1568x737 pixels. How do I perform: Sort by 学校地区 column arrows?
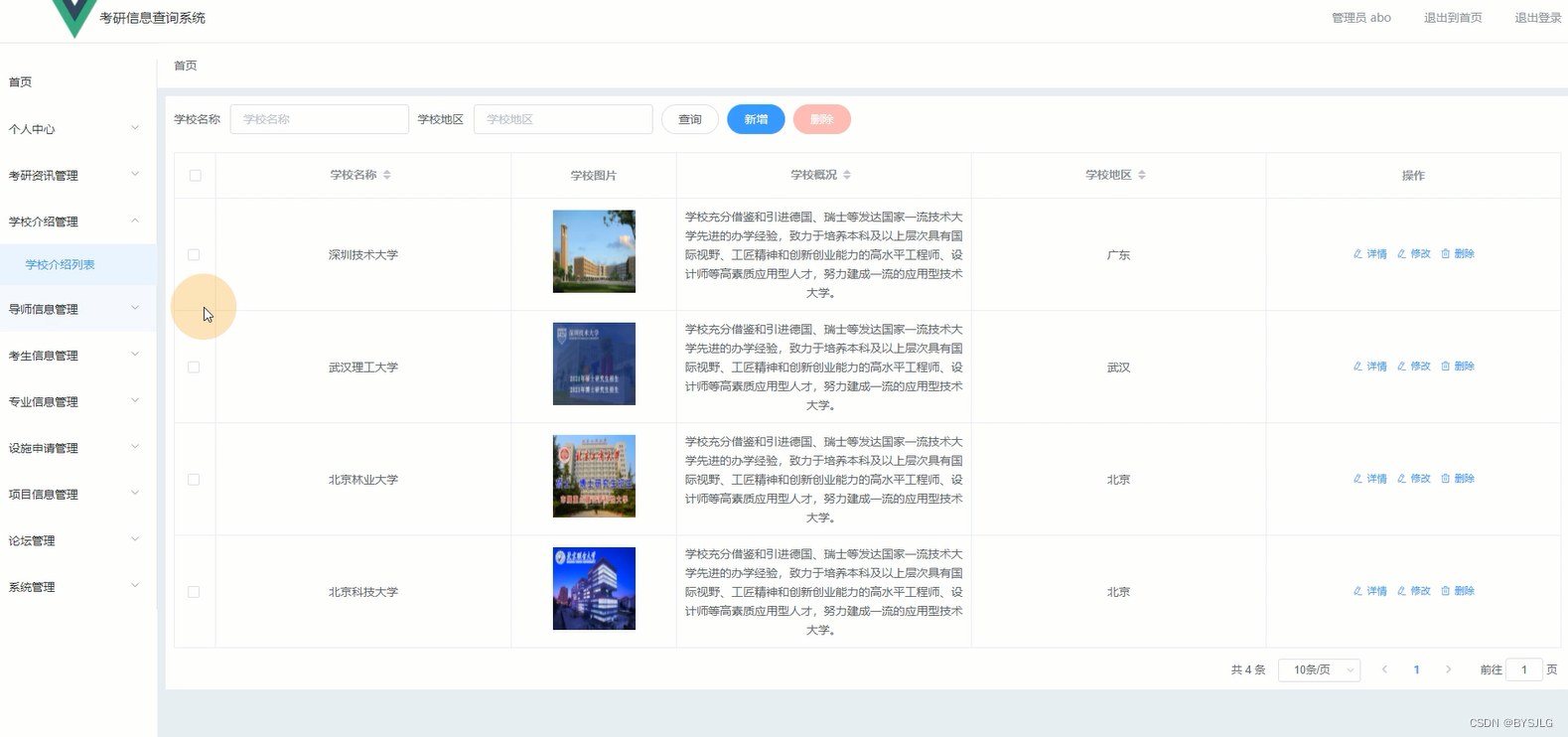click(x=1142, y=175)
